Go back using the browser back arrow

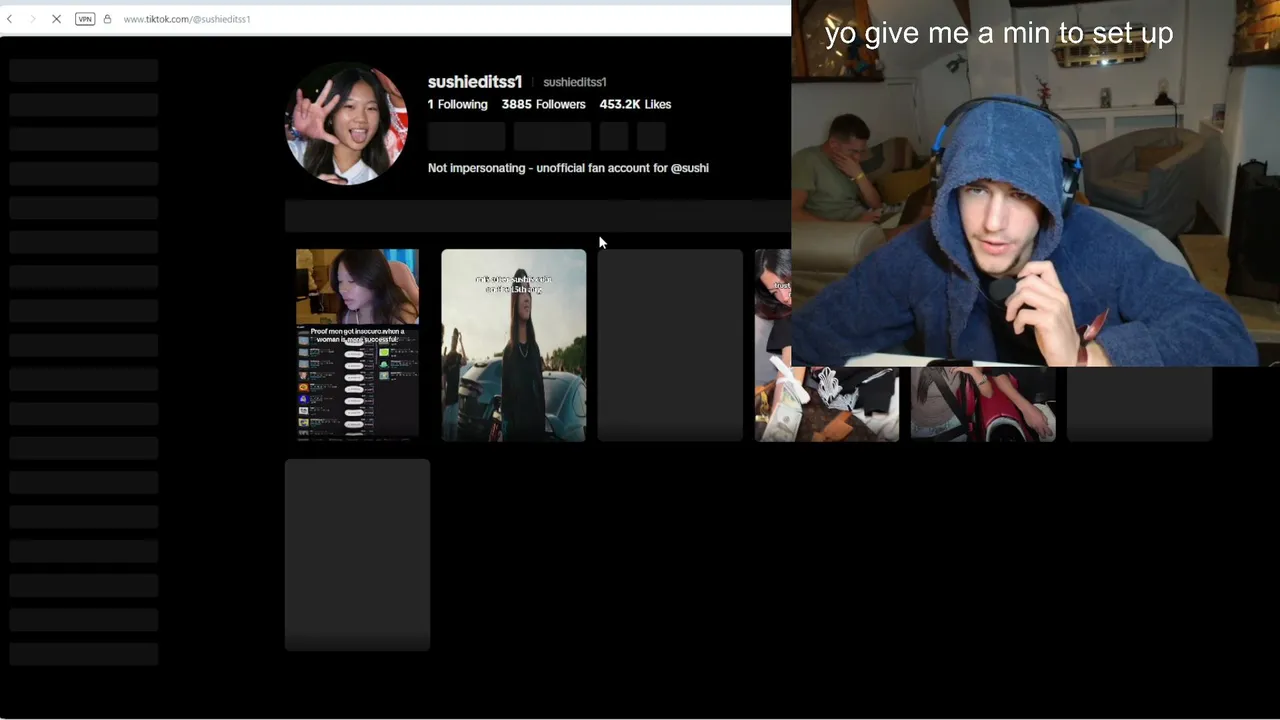point(9,19)
